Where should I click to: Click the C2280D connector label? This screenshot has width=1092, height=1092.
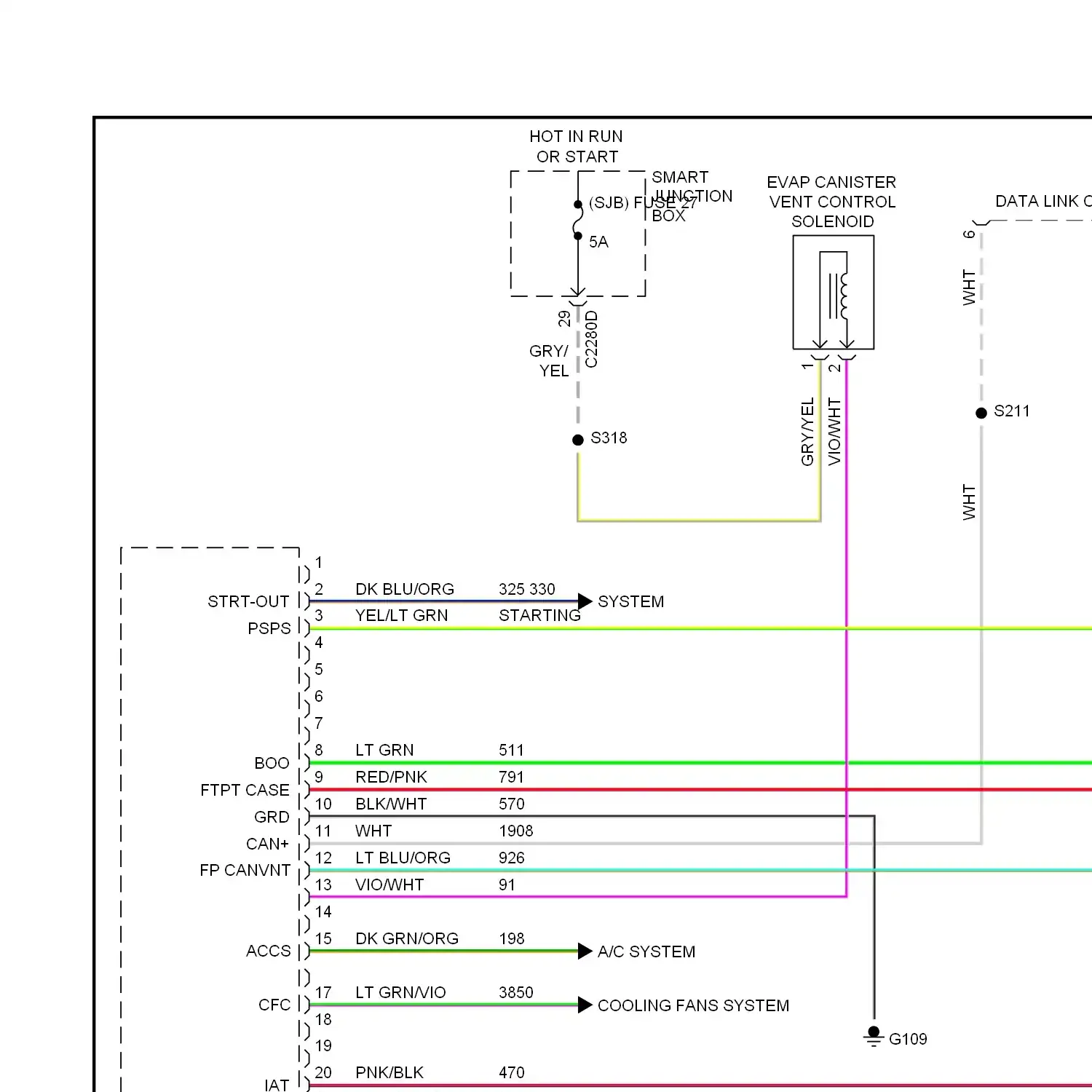point(591,339)
